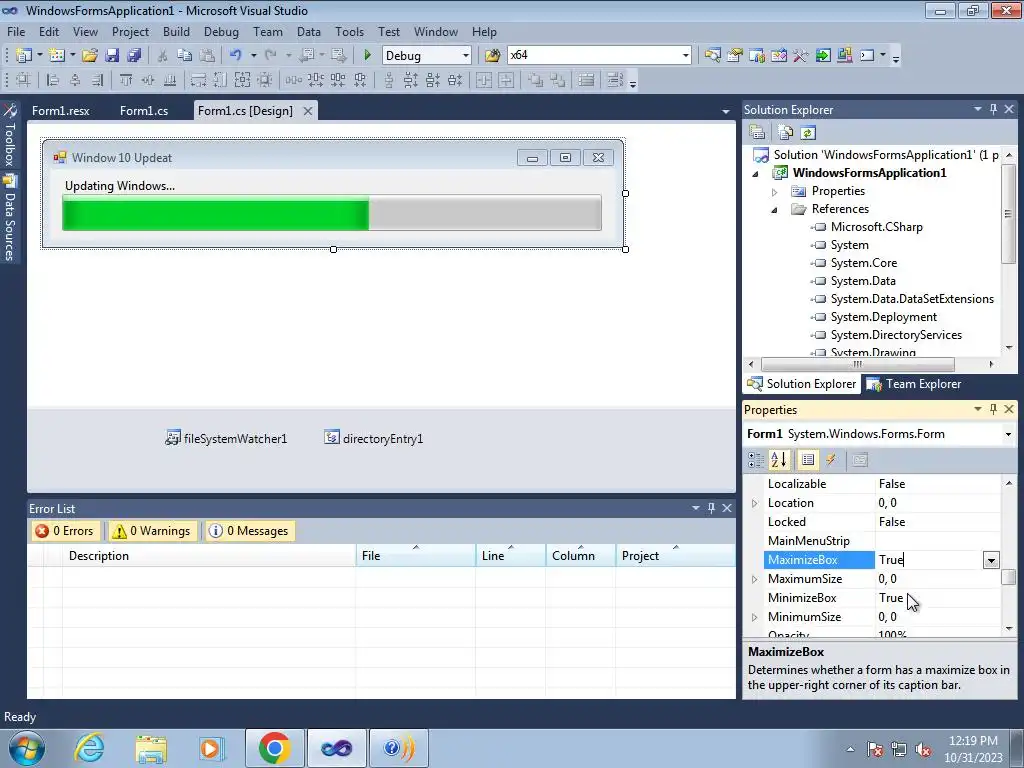Expand the MaximumSize property
The width and height of the screenshot is (1024, 768).
point(755,579)
